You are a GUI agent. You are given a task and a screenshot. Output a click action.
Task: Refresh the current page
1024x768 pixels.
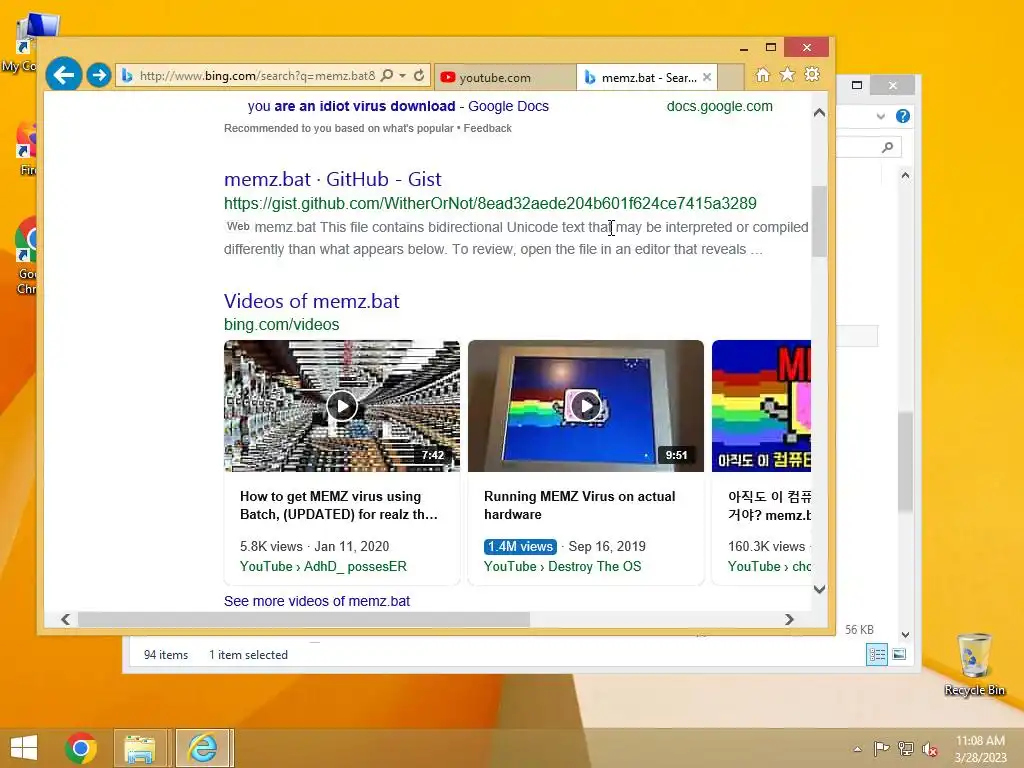click(419, 76)
